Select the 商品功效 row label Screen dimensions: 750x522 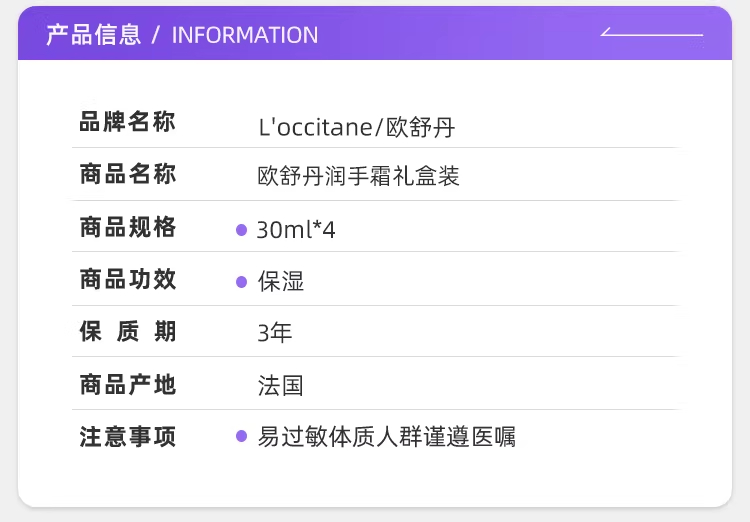(127, 280)
